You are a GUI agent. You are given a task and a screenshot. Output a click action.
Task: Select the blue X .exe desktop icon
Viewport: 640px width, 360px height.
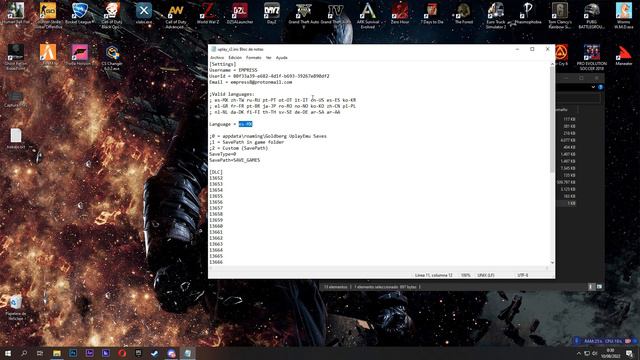144,13
